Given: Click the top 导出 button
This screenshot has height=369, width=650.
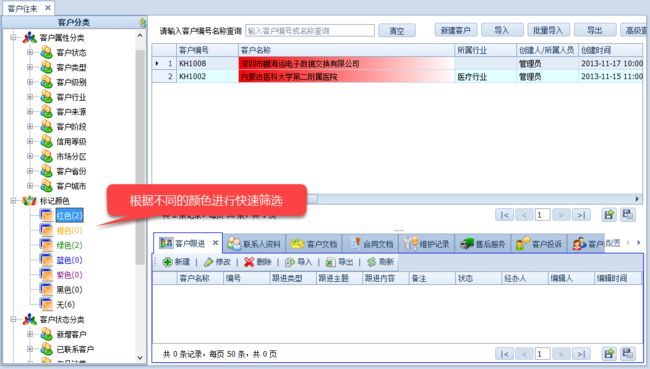Looking at the screenshot, I should [x=595, y=30].
